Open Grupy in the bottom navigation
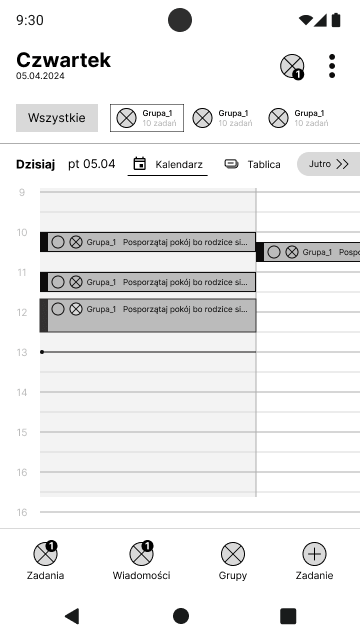 pyautogui.click(x=233, y=560)
